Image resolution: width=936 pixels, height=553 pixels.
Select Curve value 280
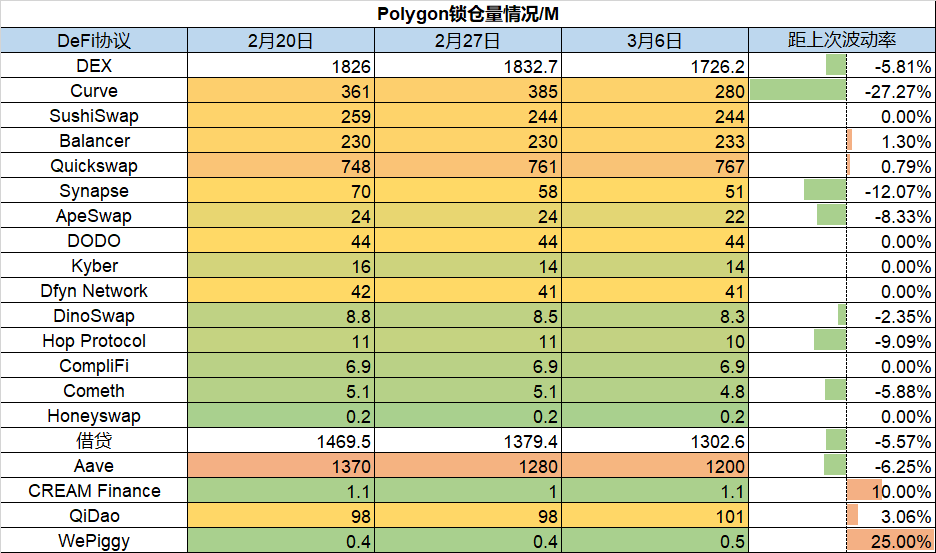[x=654, y=90]
